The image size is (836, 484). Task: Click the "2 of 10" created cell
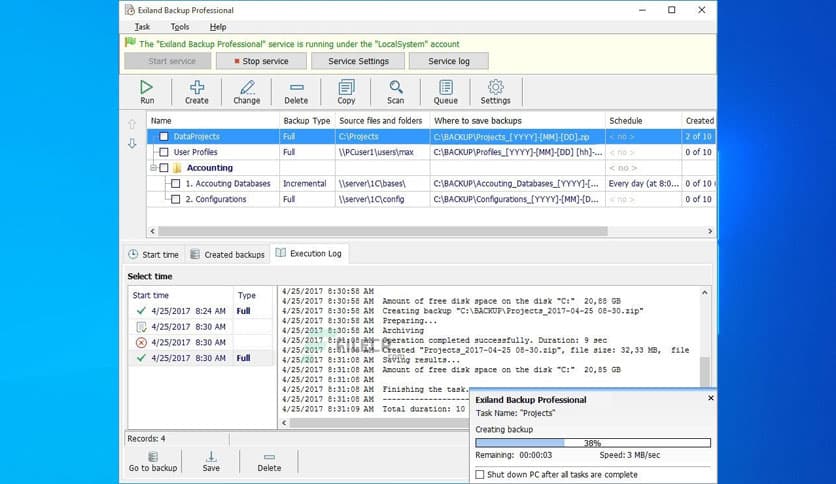[x=698, y=136]
